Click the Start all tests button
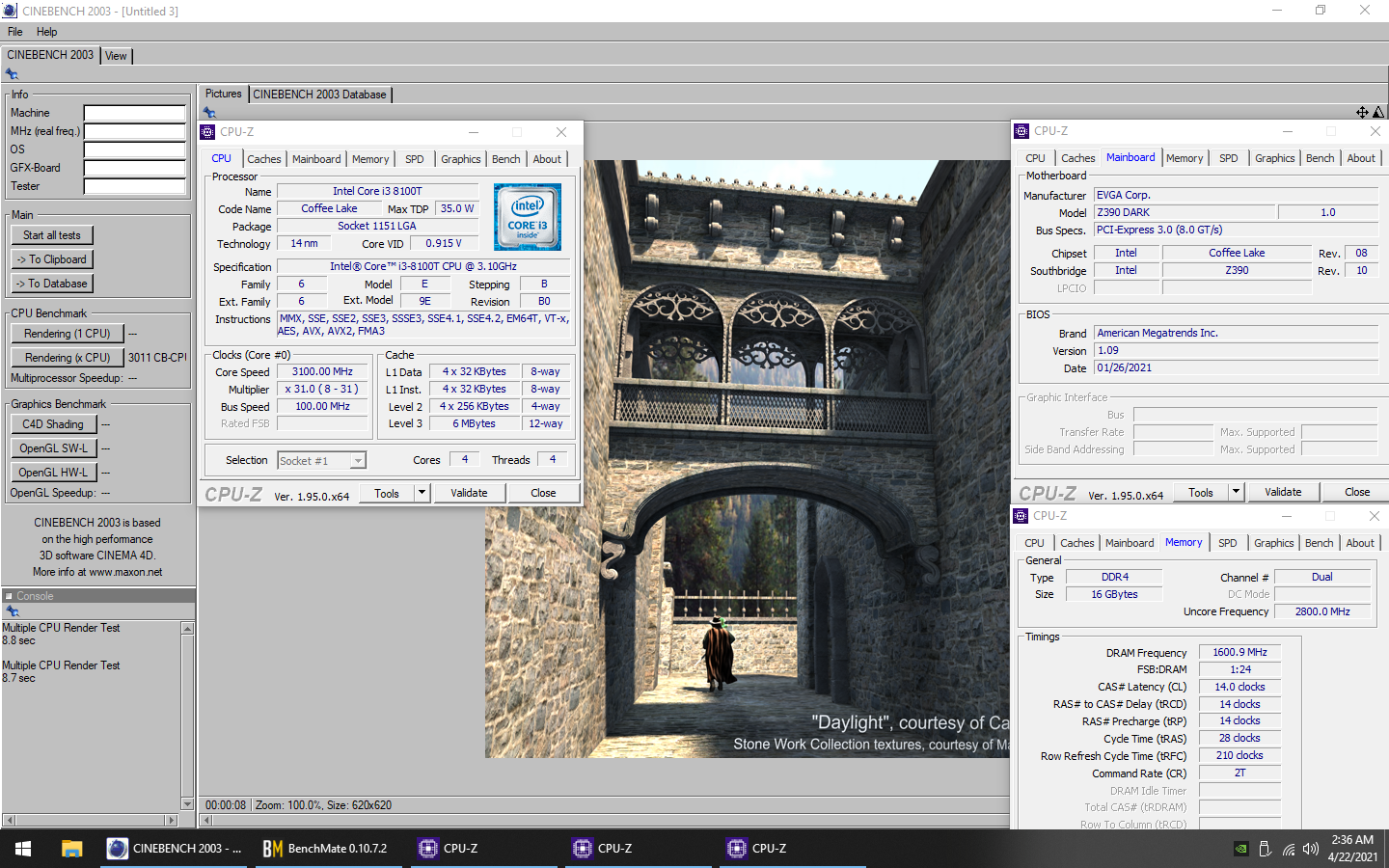This screenshot has height=868, width=1389. click(52, 235)
